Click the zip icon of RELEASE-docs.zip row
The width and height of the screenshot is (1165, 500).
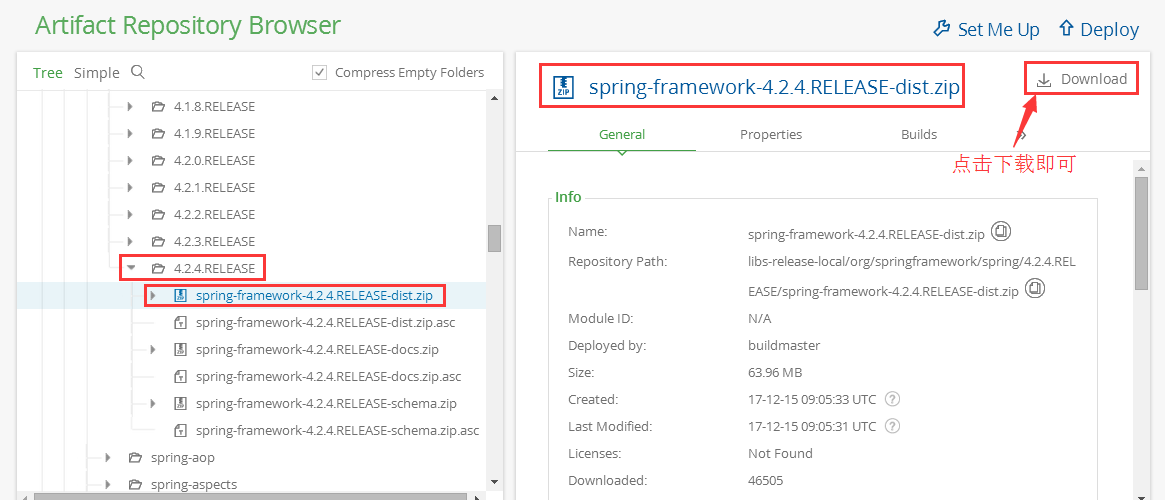click(x=180, y=349)
